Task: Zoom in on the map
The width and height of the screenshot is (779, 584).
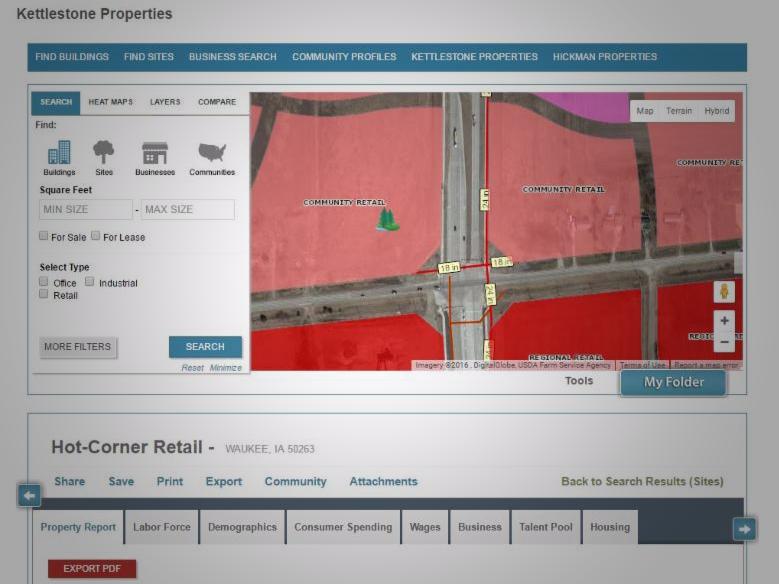Action: tap(724, 321)
